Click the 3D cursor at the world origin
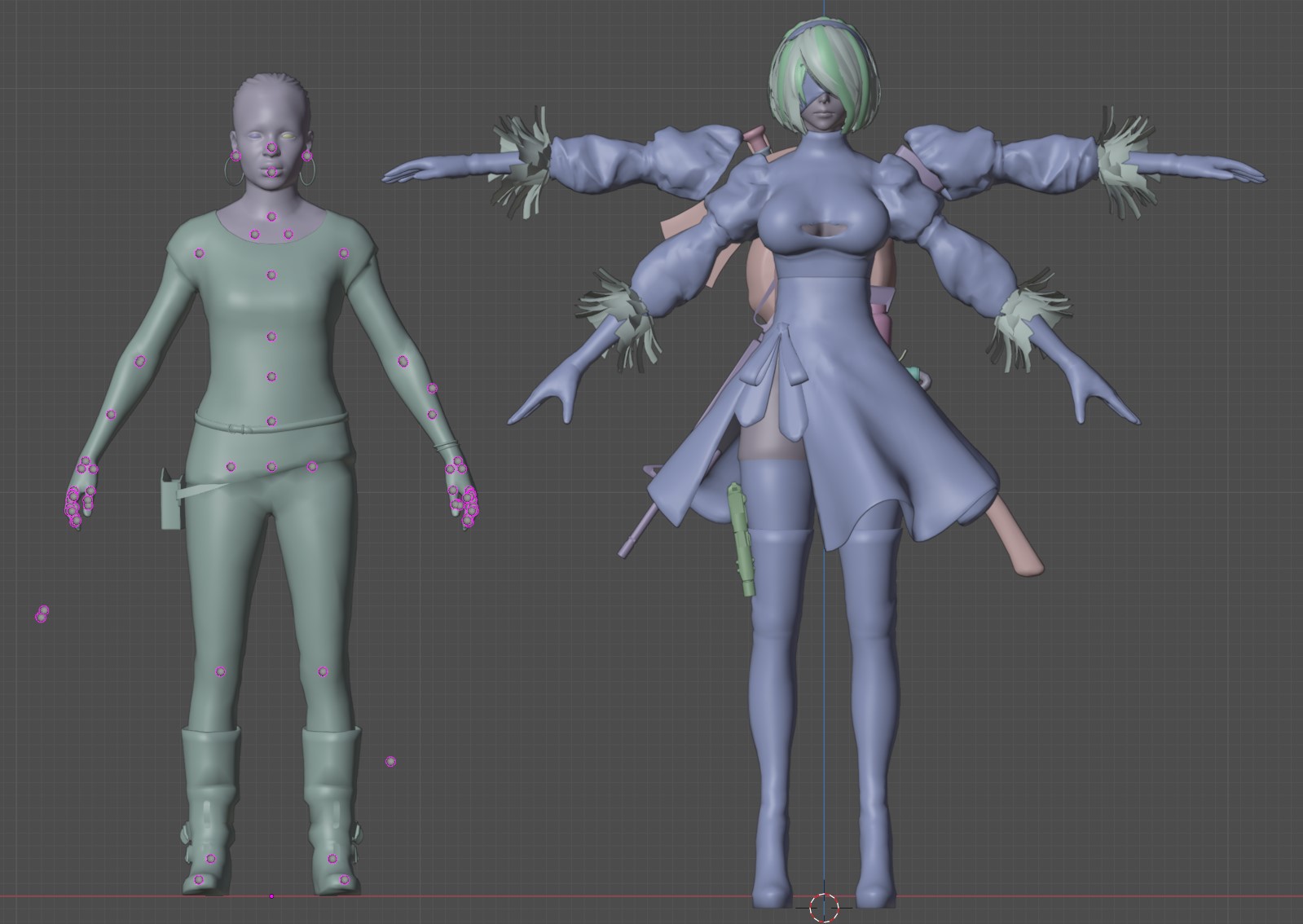The width and height of the screenshot is (1303, 924). 824,906
